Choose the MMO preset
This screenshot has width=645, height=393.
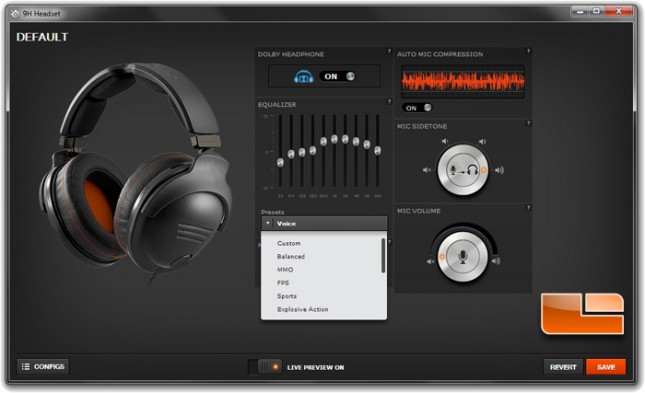[x=285, y=270]
